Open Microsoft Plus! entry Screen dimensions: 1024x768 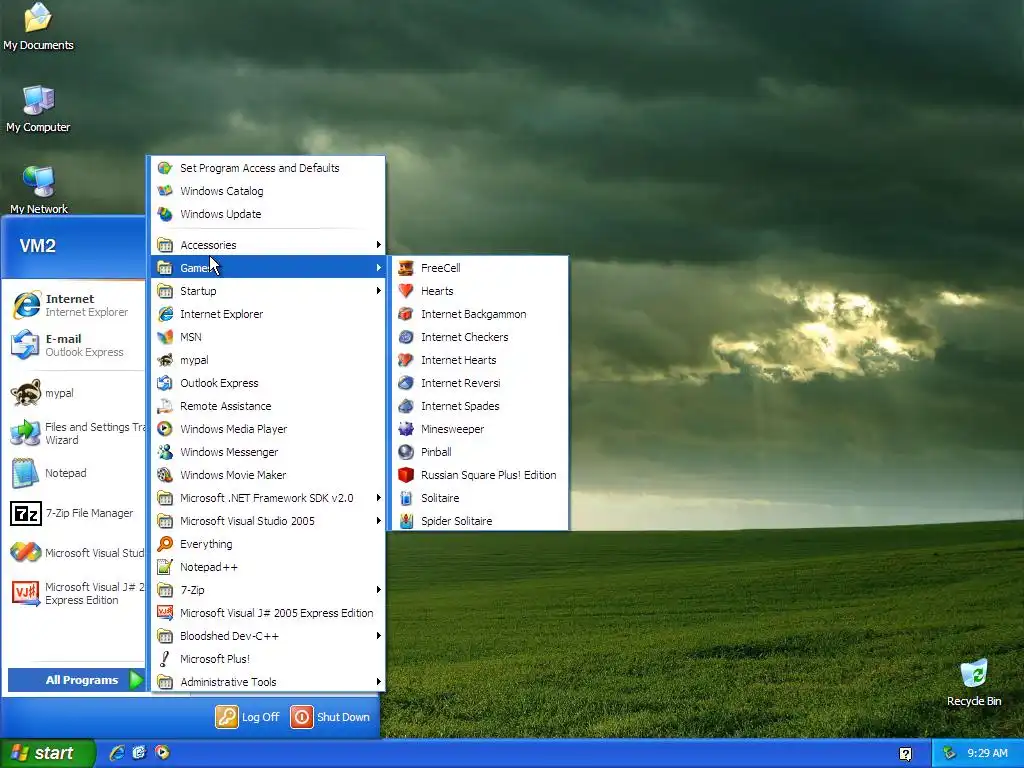point(268,659)
